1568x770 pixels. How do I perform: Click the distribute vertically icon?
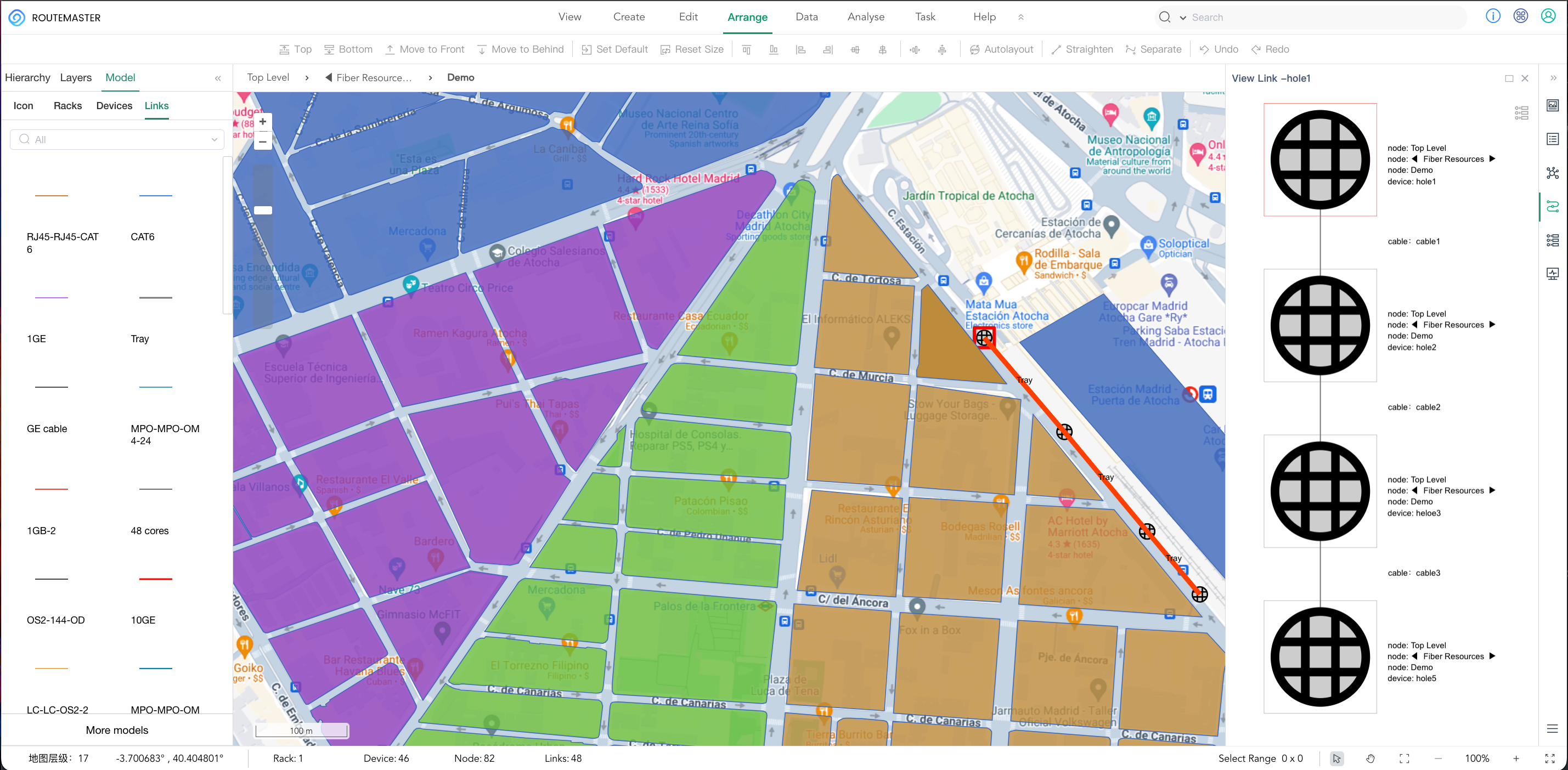(x=941, y=49)
